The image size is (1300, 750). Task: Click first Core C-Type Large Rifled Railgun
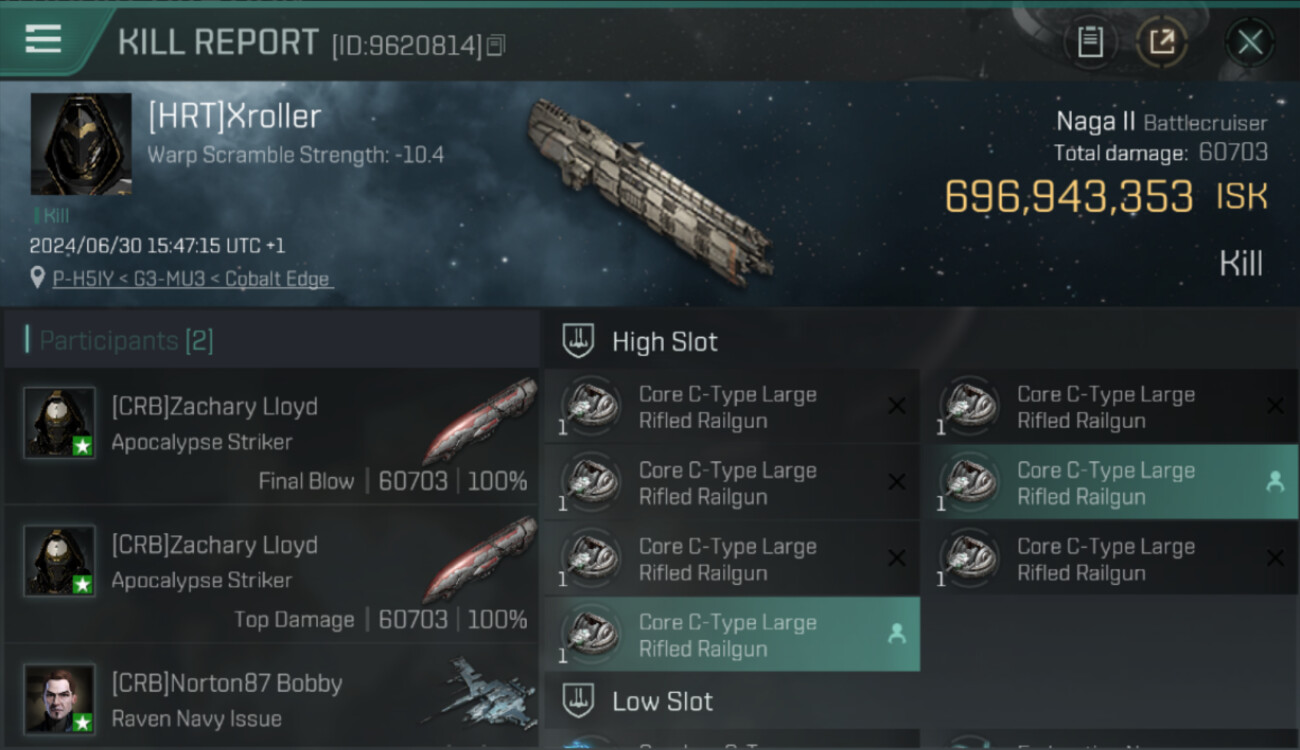click(x=732, y=406)
